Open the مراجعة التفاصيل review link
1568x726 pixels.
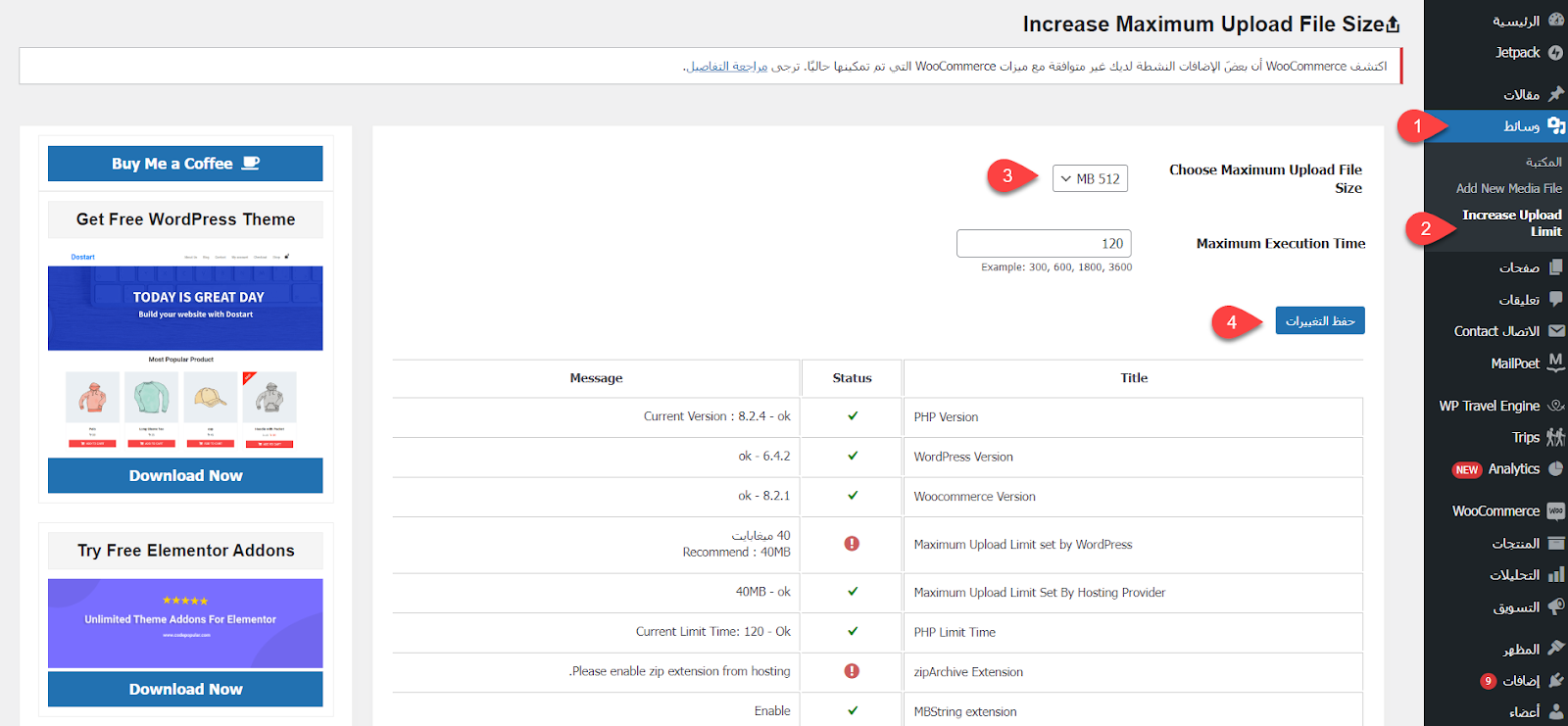(727, 67)
